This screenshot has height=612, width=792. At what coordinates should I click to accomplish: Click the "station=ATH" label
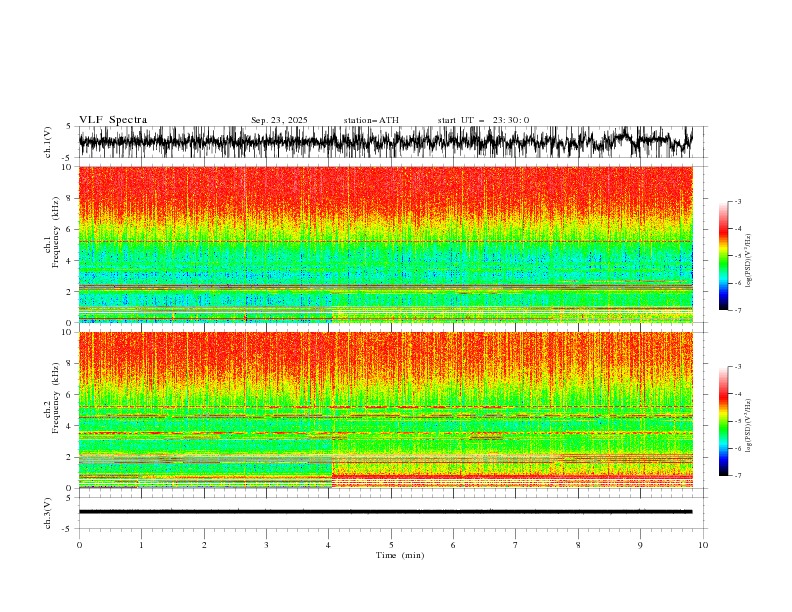tap(371, 120)
